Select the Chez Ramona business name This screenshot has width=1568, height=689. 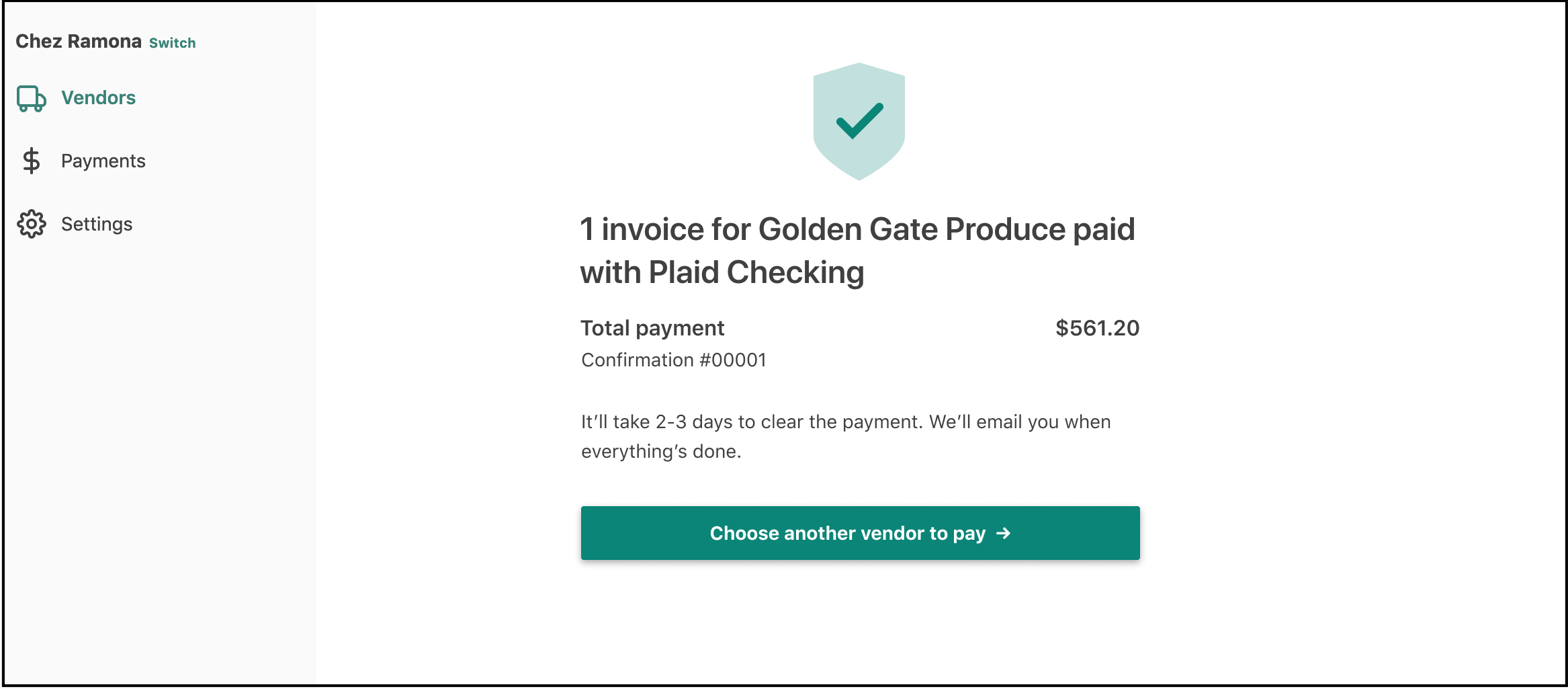79,42
